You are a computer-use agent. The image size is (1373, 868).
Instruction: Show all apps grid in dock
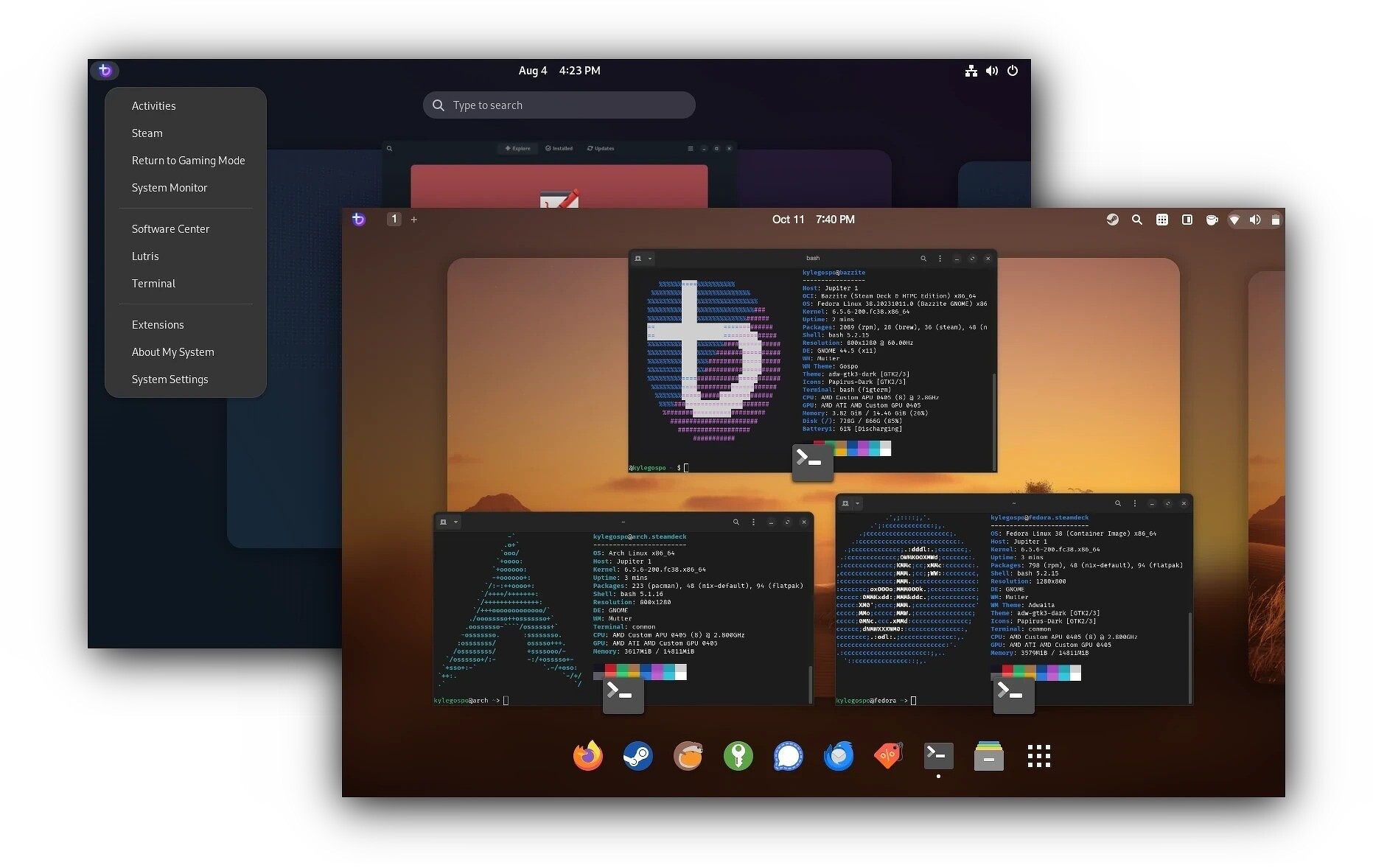(1038, 756)
